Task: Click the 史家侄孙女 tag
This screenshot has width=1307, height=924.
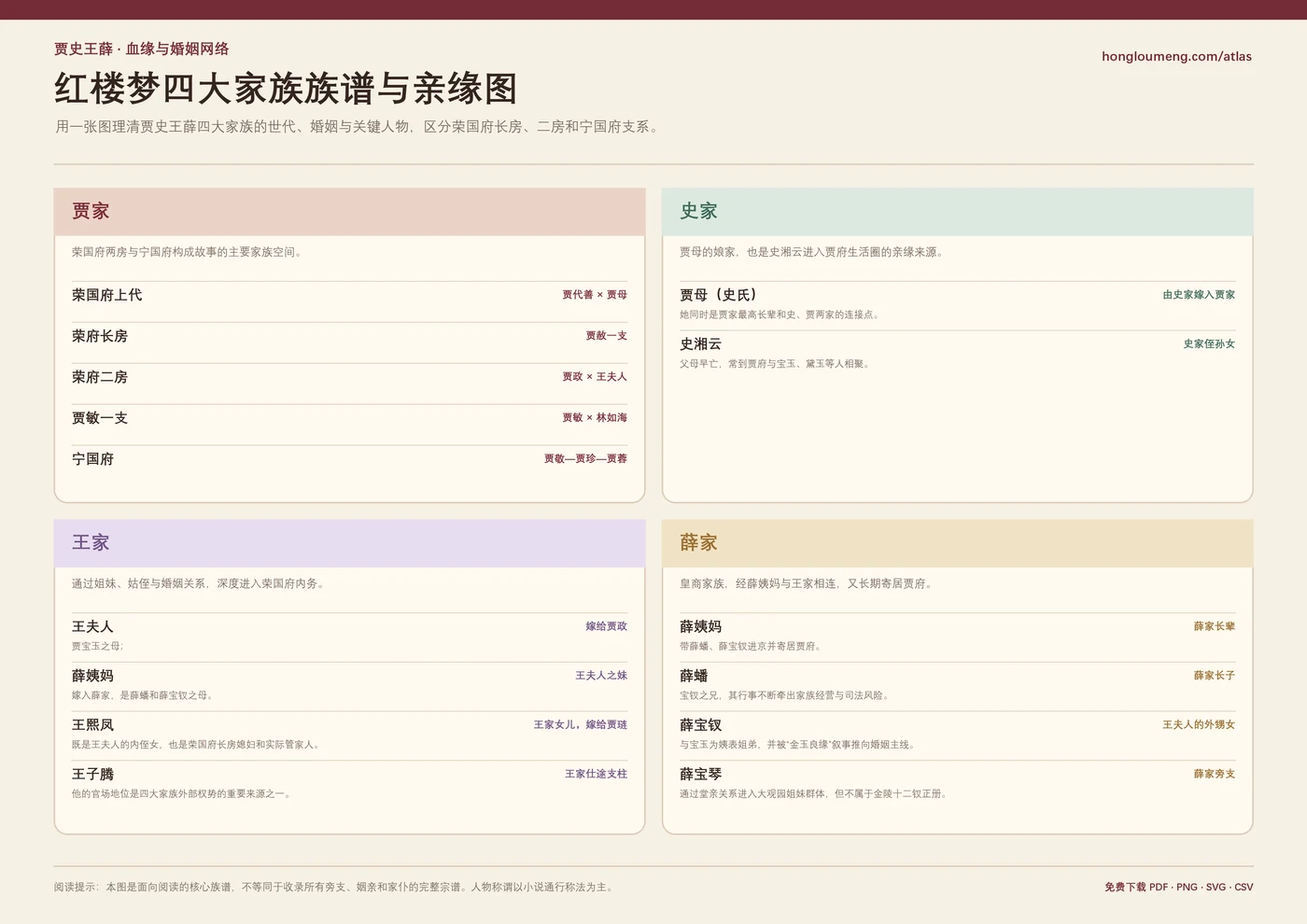Action: click(1209, 344)
